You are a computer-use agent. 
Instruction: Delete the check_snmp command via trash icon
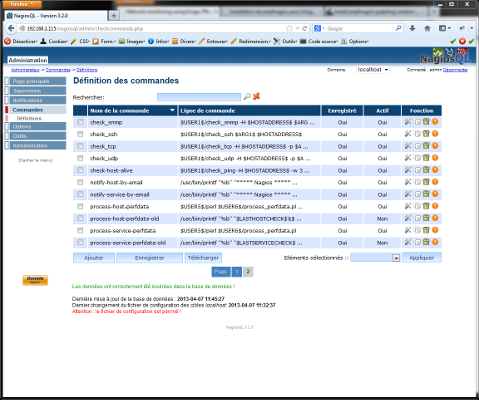point(426,122)
